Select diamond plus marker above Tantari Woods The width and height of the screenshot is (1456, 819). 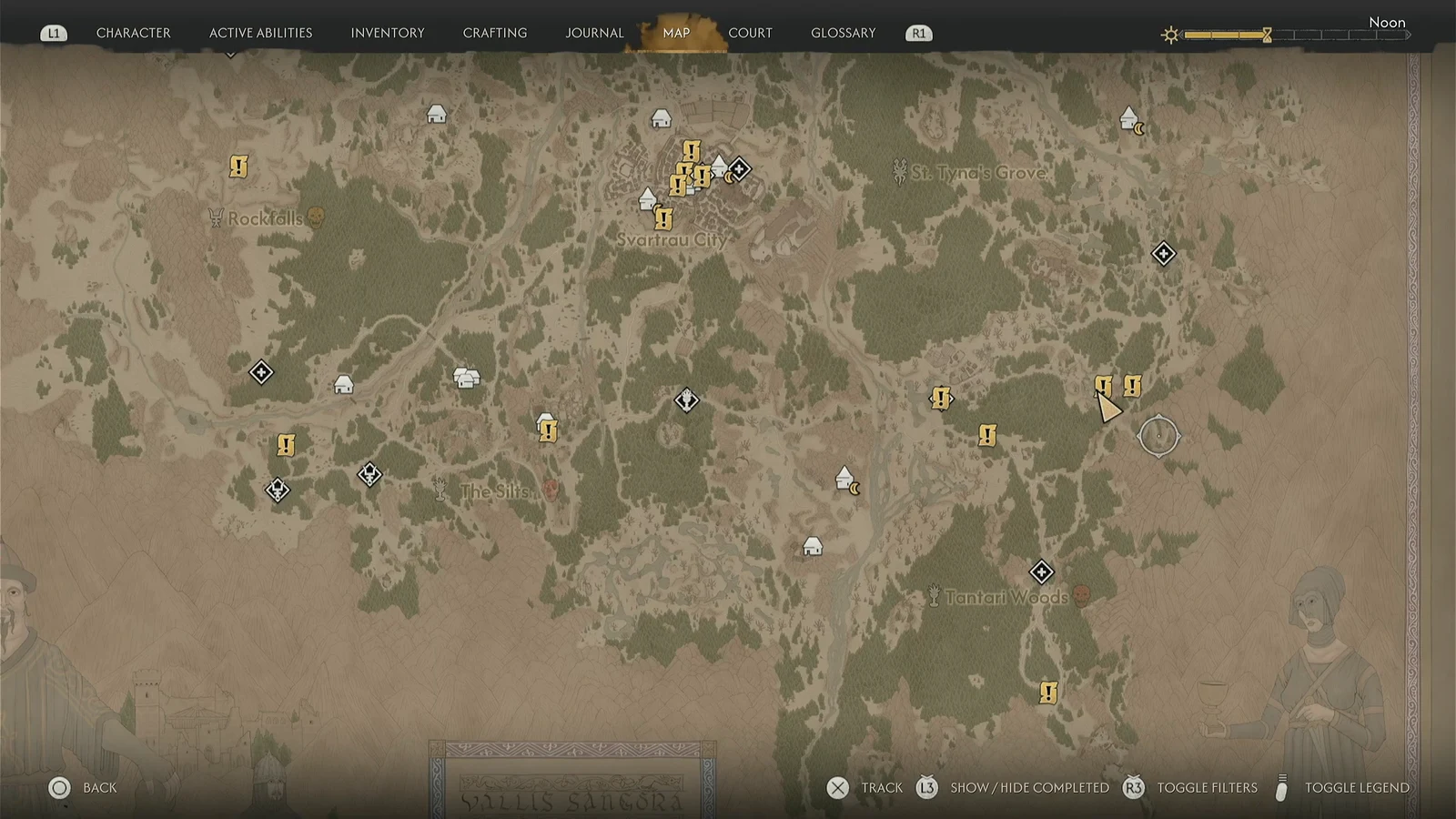tap(1041, 572)
